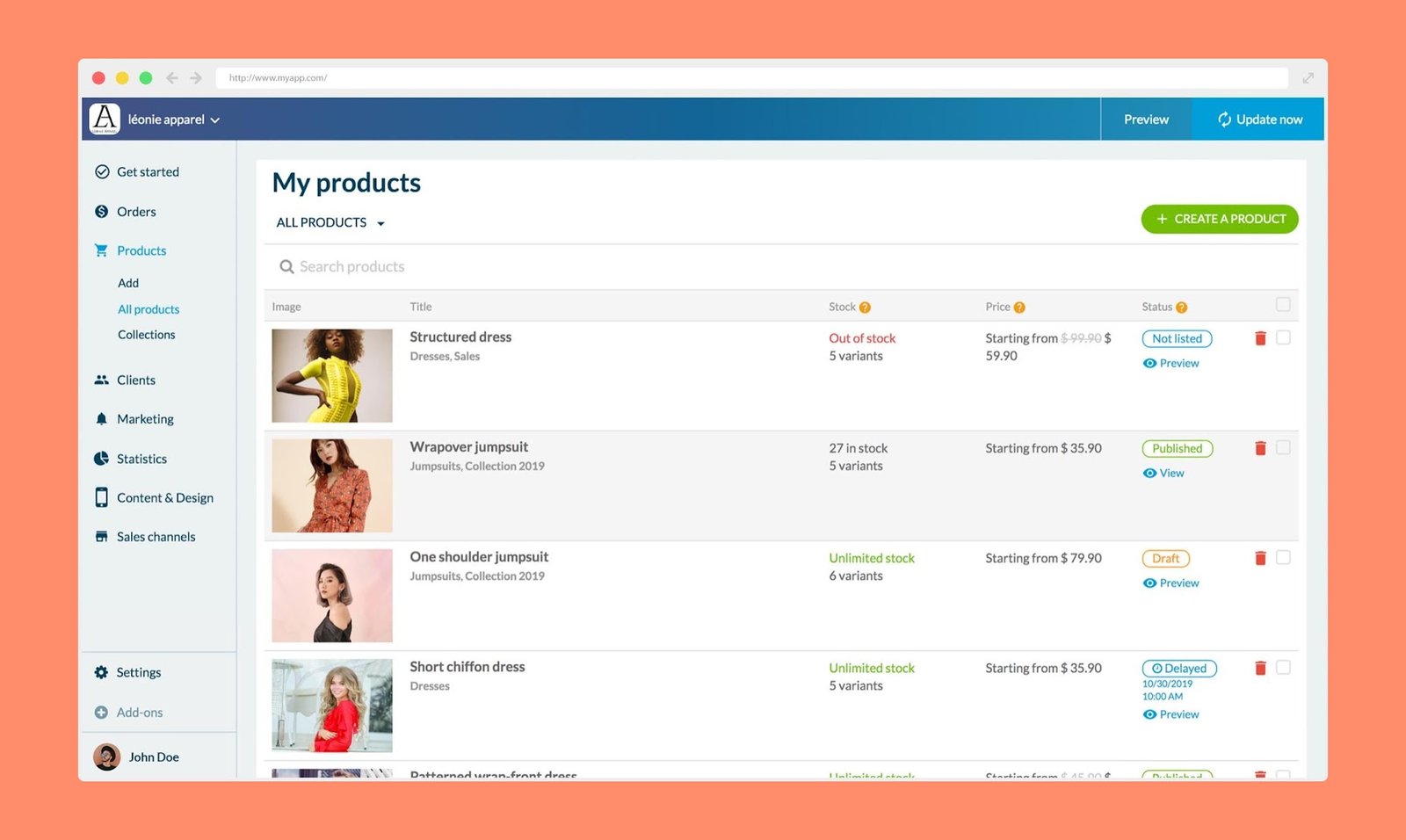Screen dimensions: 1406x840
Task: Click the Published badge for Wrapover jumpsuit
Action: (1178, 448)
